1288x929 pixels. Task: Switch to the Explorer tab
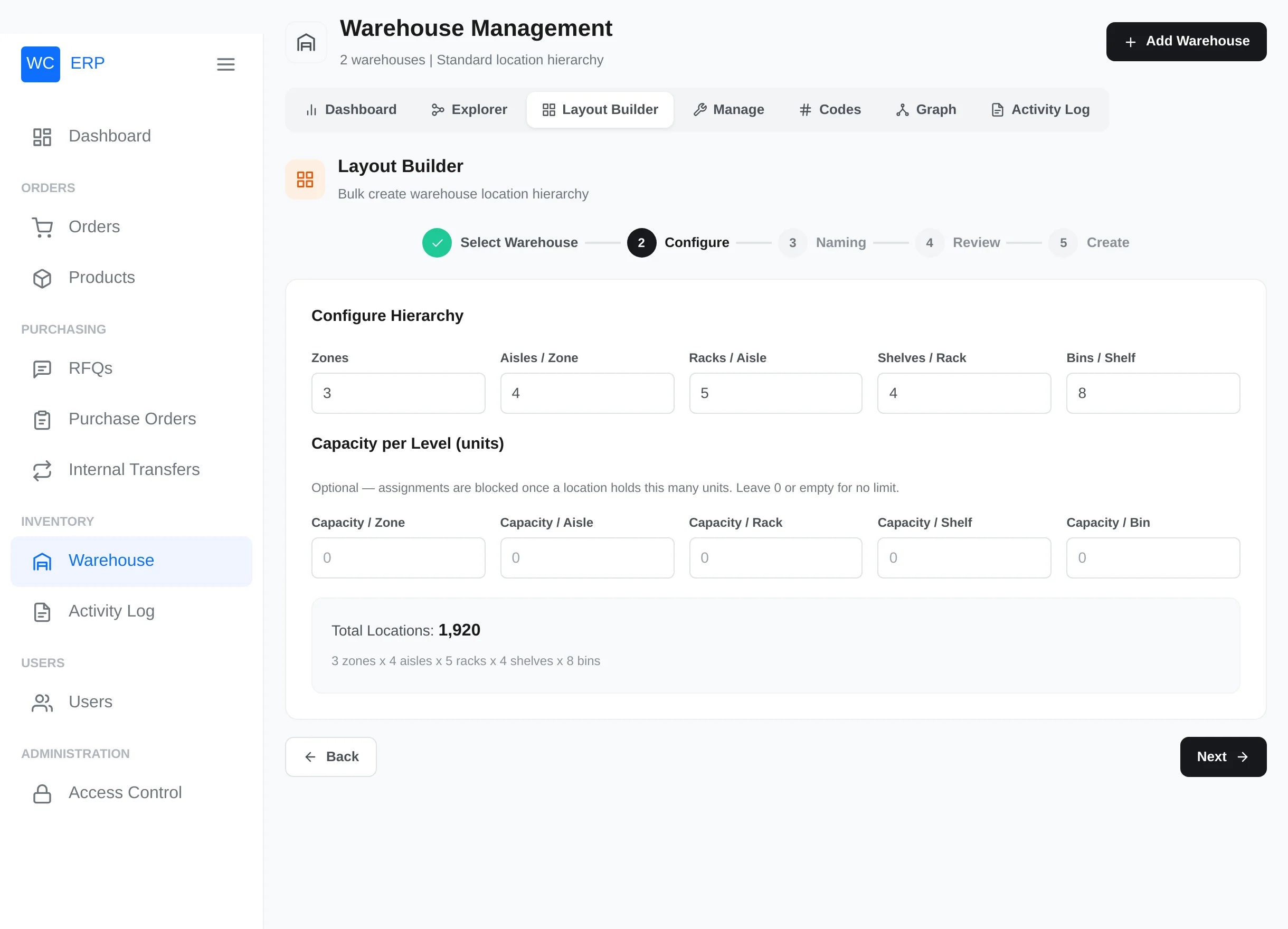pos(469,110)
